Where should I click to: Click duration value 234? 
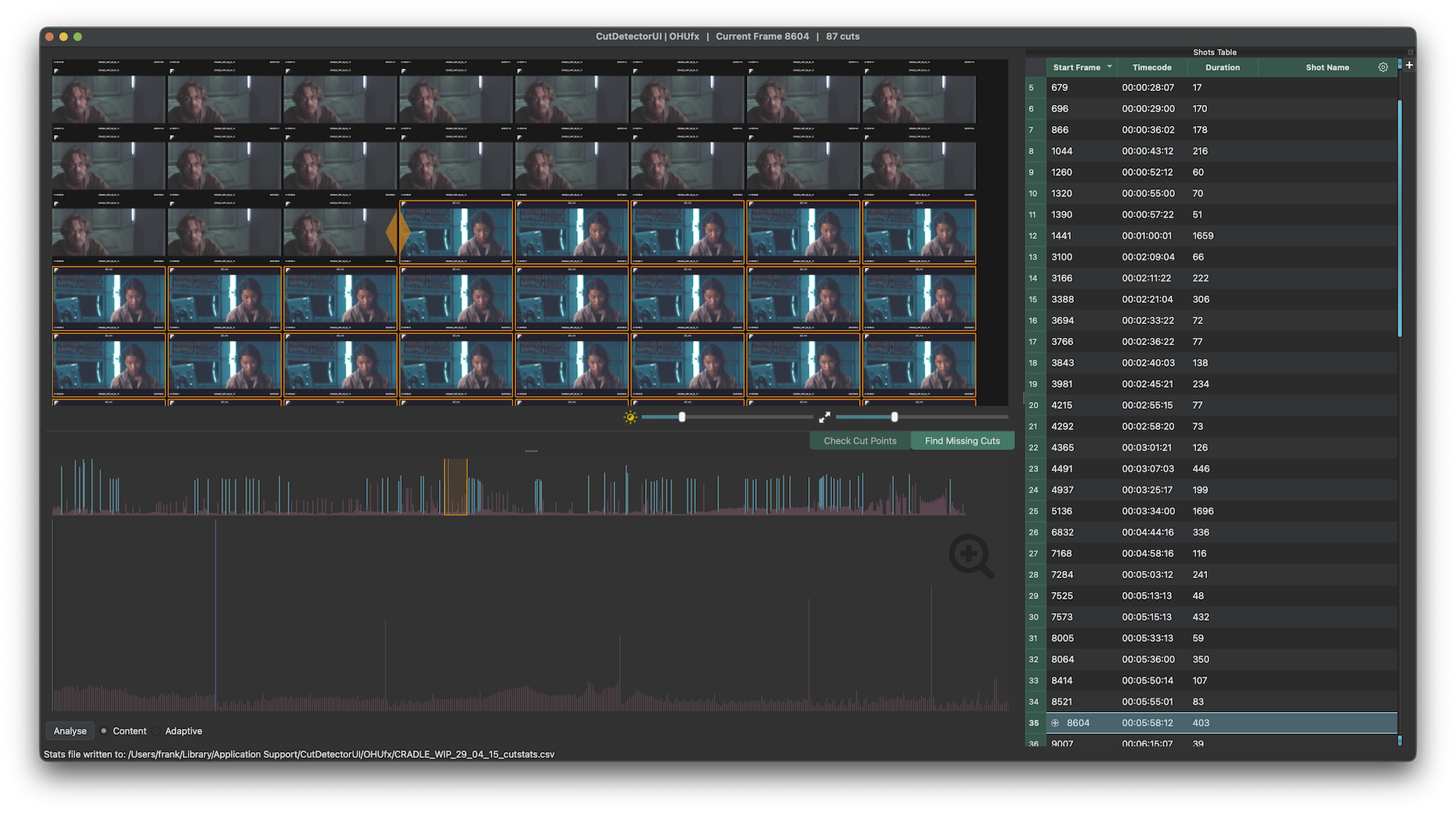click(1200, 384)
